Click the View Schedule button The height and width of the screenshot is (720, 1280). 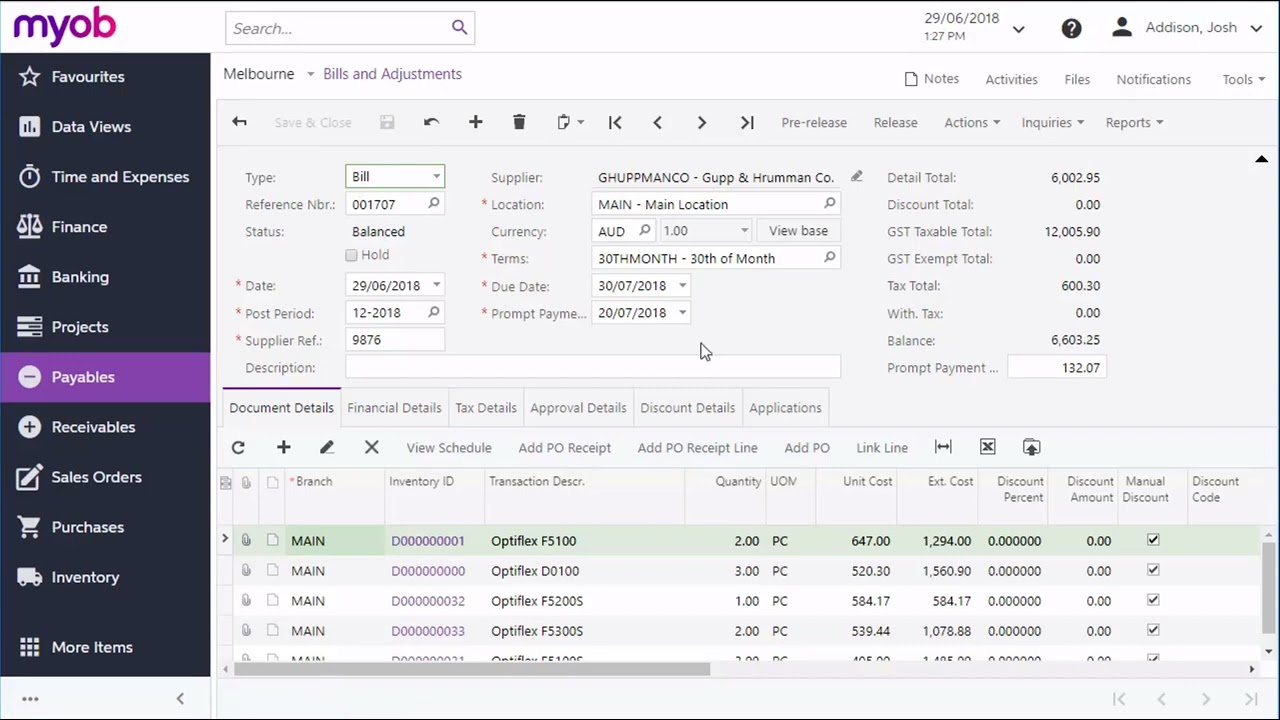(449, 447)
